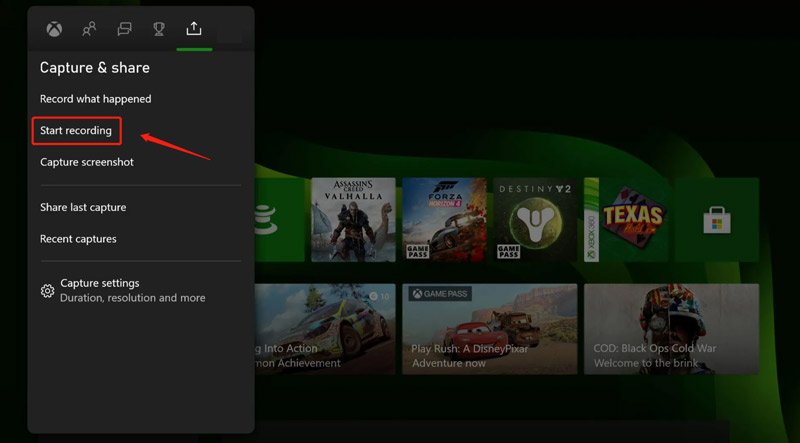Open the Microsoft Store bag tile
800x443 pixels.
click(717, 219)
